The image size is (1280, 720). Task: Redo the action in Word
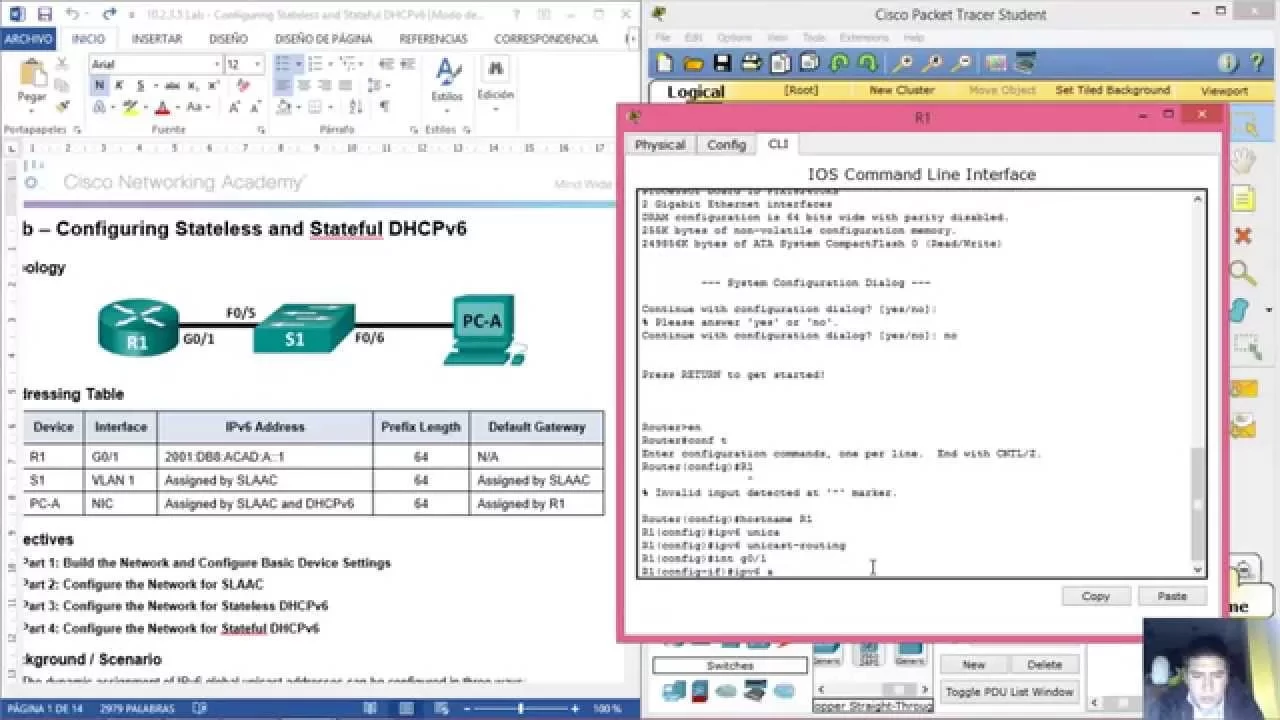(109, 14)
